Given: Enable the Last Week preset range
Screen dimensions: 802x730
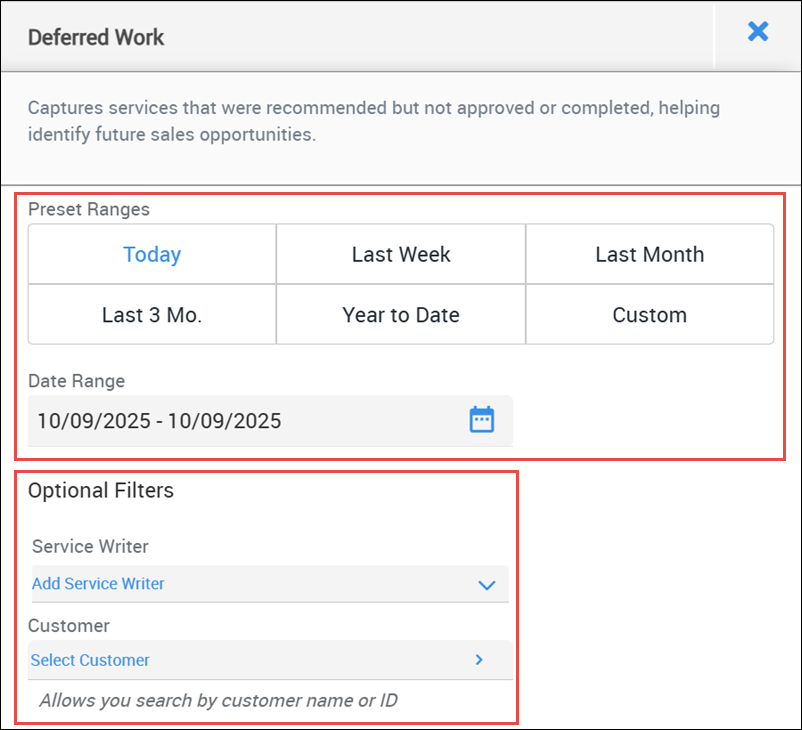Looking at the screenshot, I should 400,254.
